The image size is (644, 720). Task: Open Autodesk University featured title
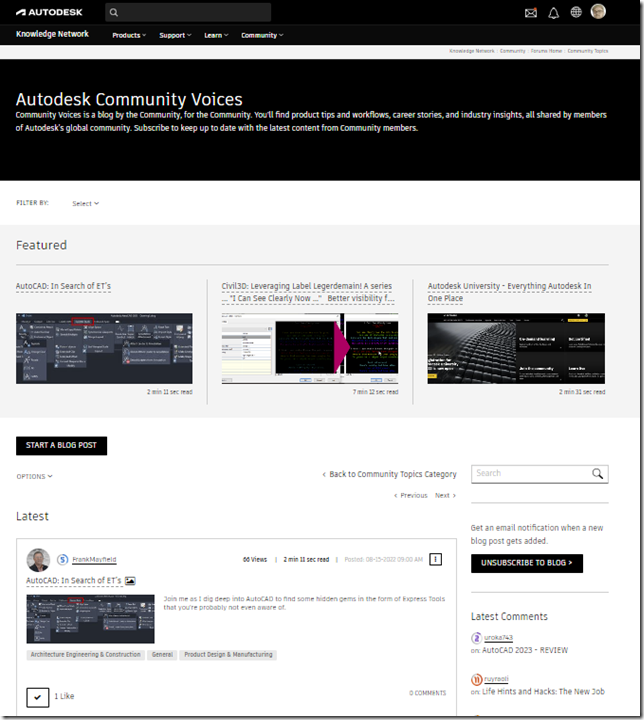509,292
